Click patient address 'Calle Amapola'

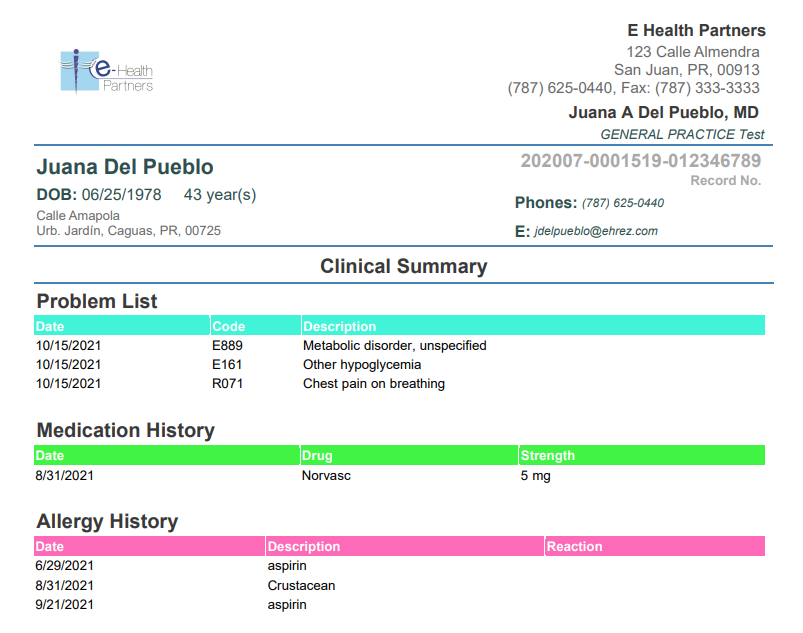pos(78,216)
